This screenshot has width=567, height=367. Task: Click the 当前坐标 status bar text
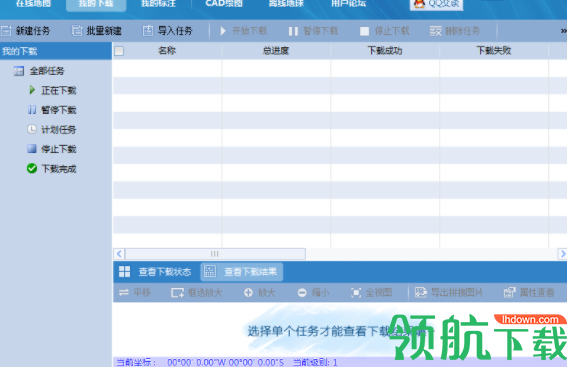(x=136, y=362)
